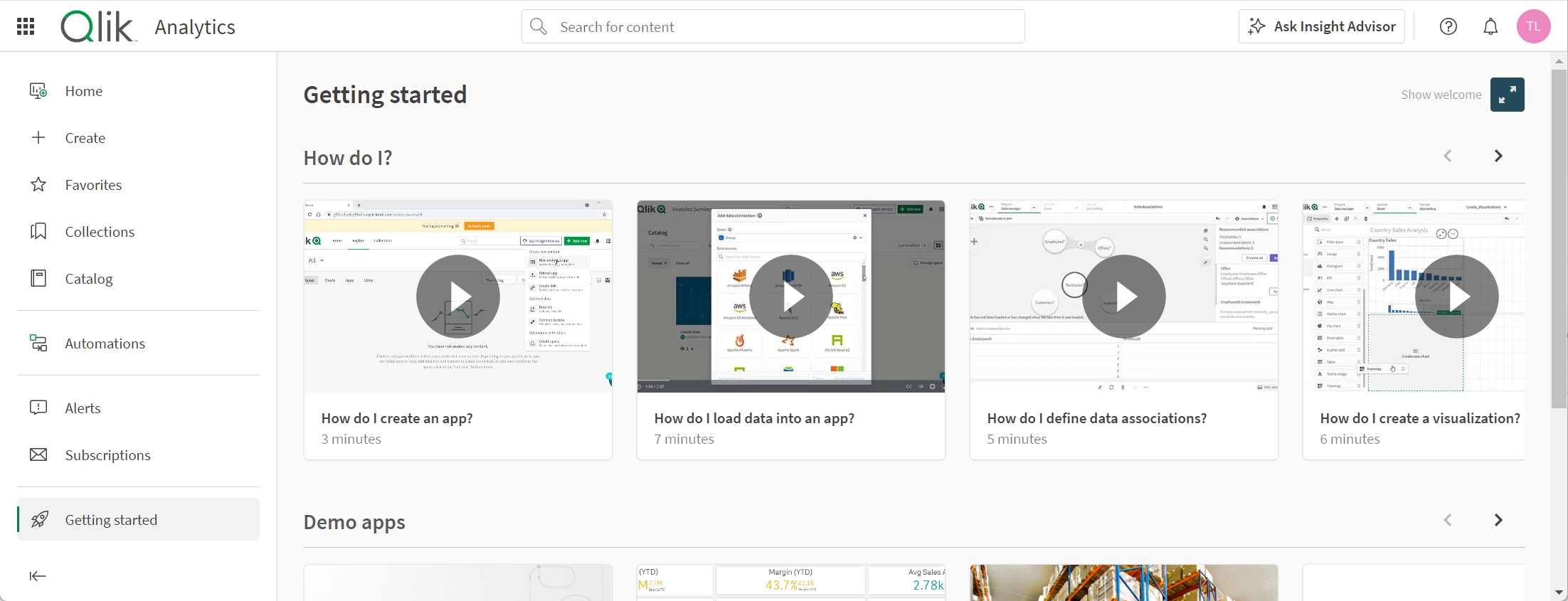Open demo app with Margin (YTD) KPIs
This screenshot has height=601, width=1568.
pos(791,583)
